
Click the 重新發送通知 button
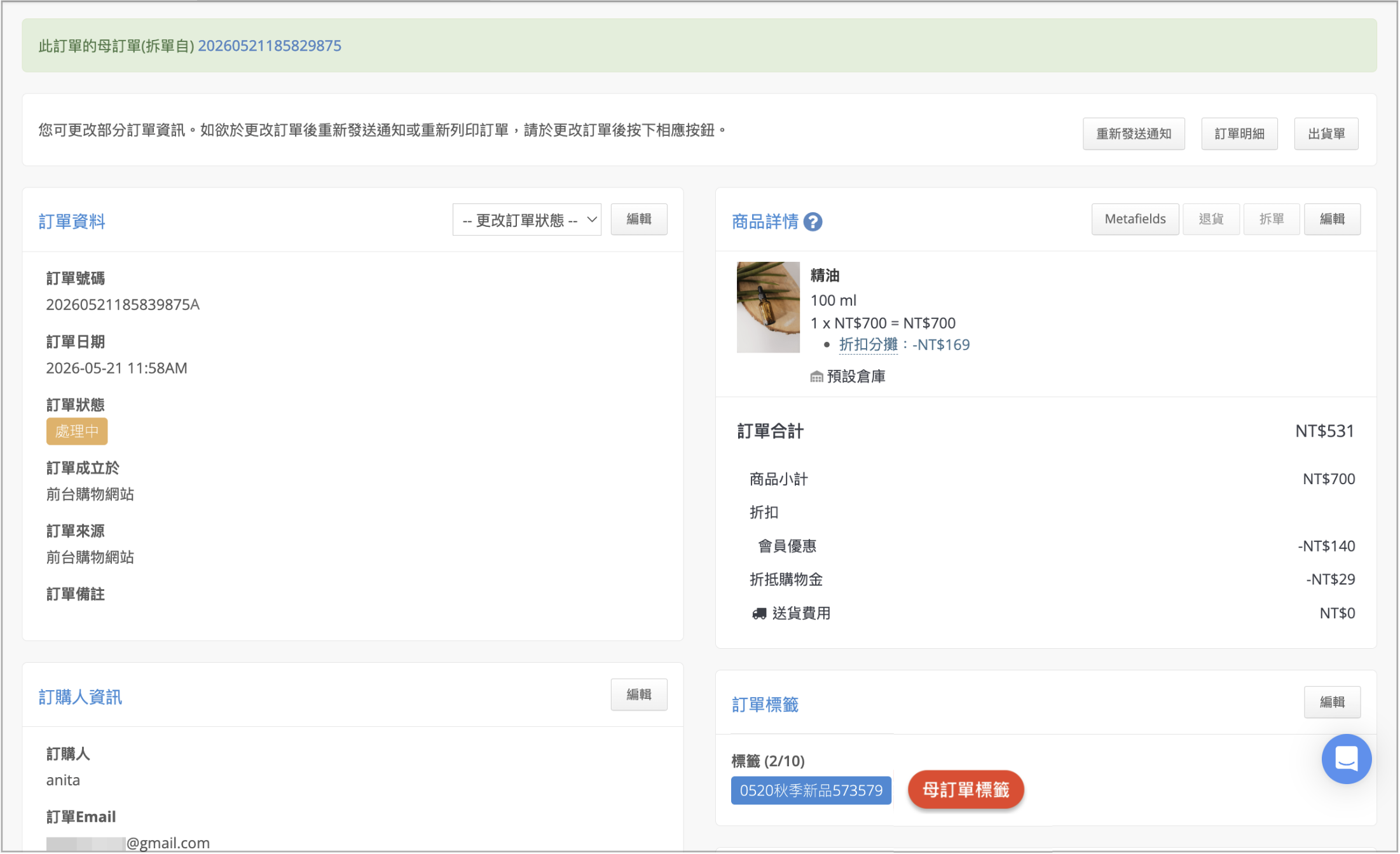(x=1134, y=133)
